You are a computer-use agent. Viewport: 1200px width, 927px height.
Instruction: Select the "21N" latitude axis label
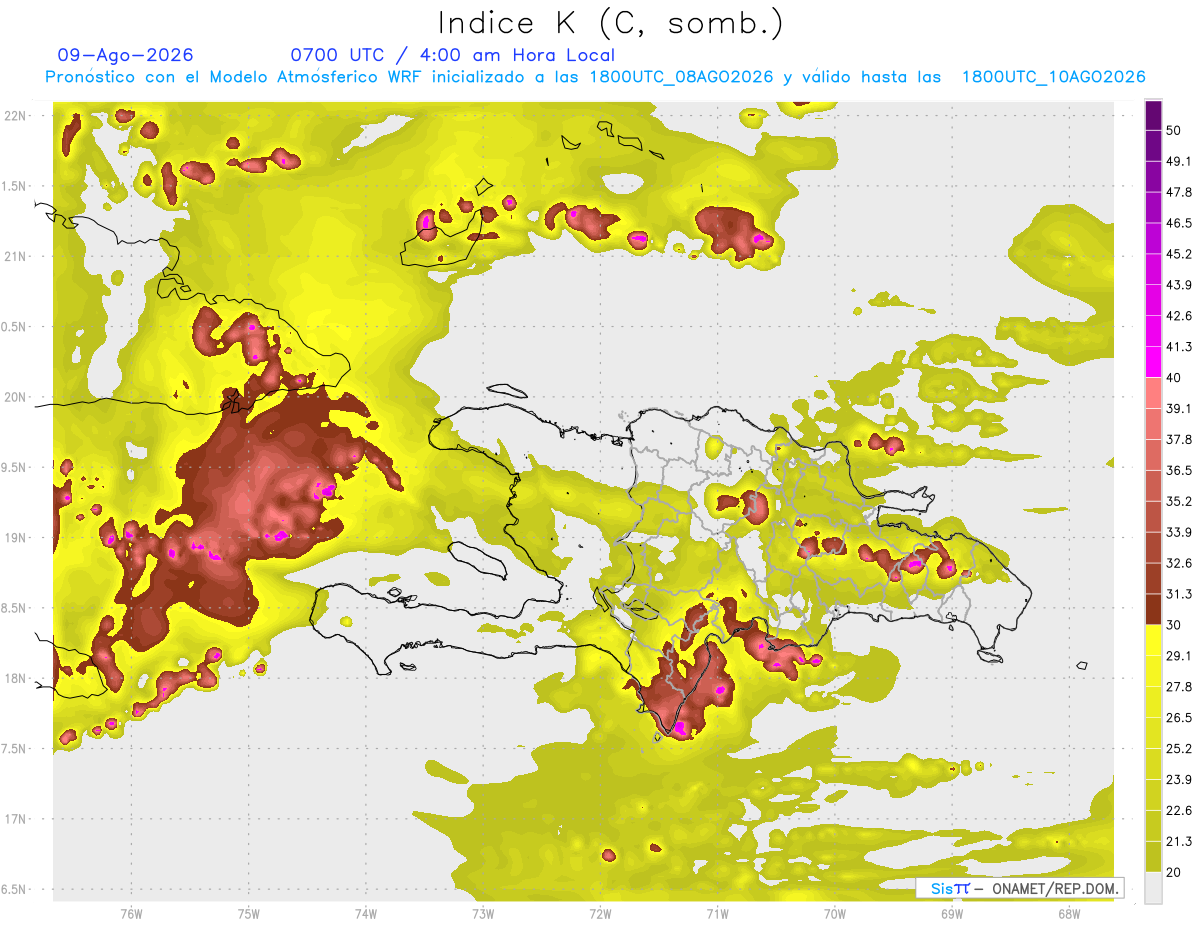pyautogui.click(x=15, y=256)
